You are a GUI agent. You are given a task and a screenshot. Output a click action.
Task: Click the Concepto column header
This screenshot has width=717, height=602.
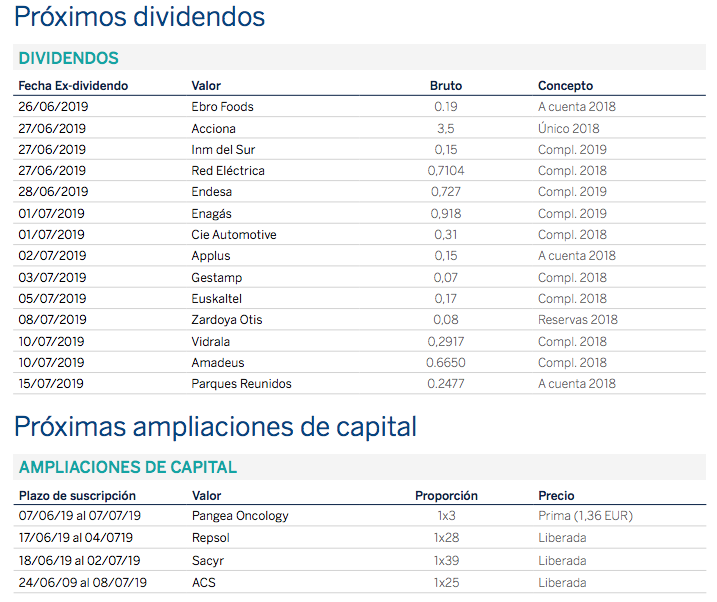coord(565,85)
